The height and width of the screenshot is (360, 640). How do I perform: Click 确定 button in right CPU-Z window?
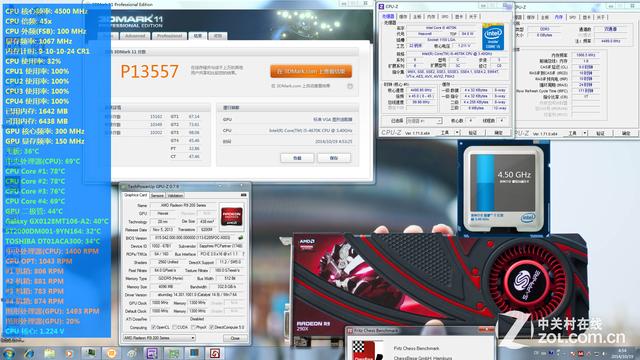(x=626, y=133)
